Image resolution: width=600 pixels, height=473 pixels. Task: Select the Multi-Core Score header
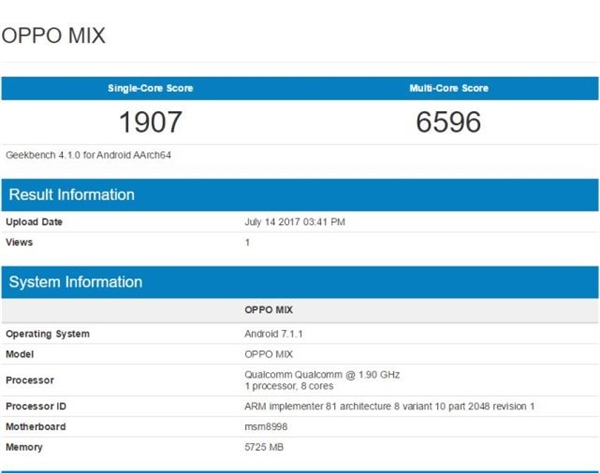pos(449,88)
